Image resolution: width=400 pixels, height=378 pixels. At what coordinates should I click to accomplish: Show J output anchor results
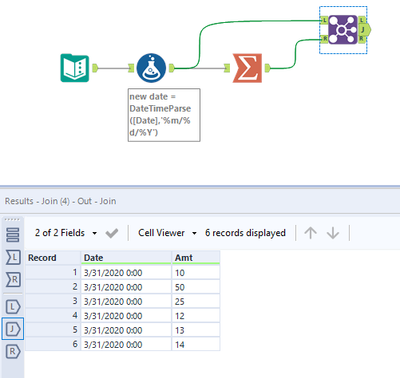13,329
